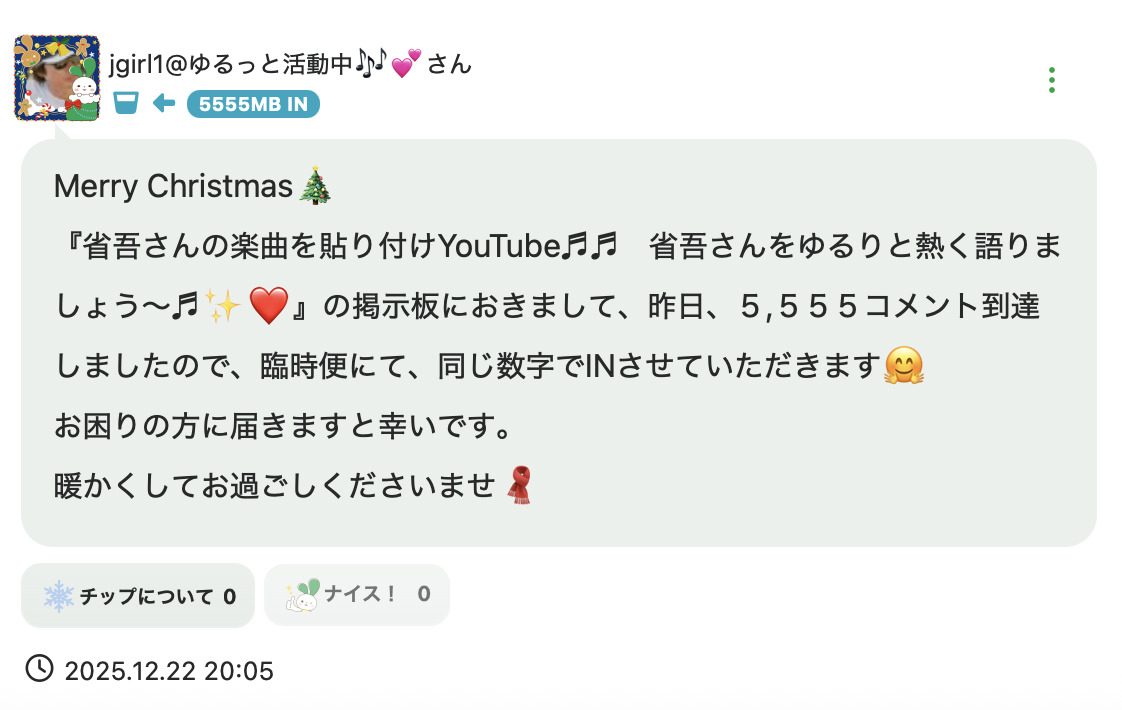The image size is (1122, 710).
Task: Toggle the ナイス! like button
Action: pyautogui.click(x=357, y=595)
